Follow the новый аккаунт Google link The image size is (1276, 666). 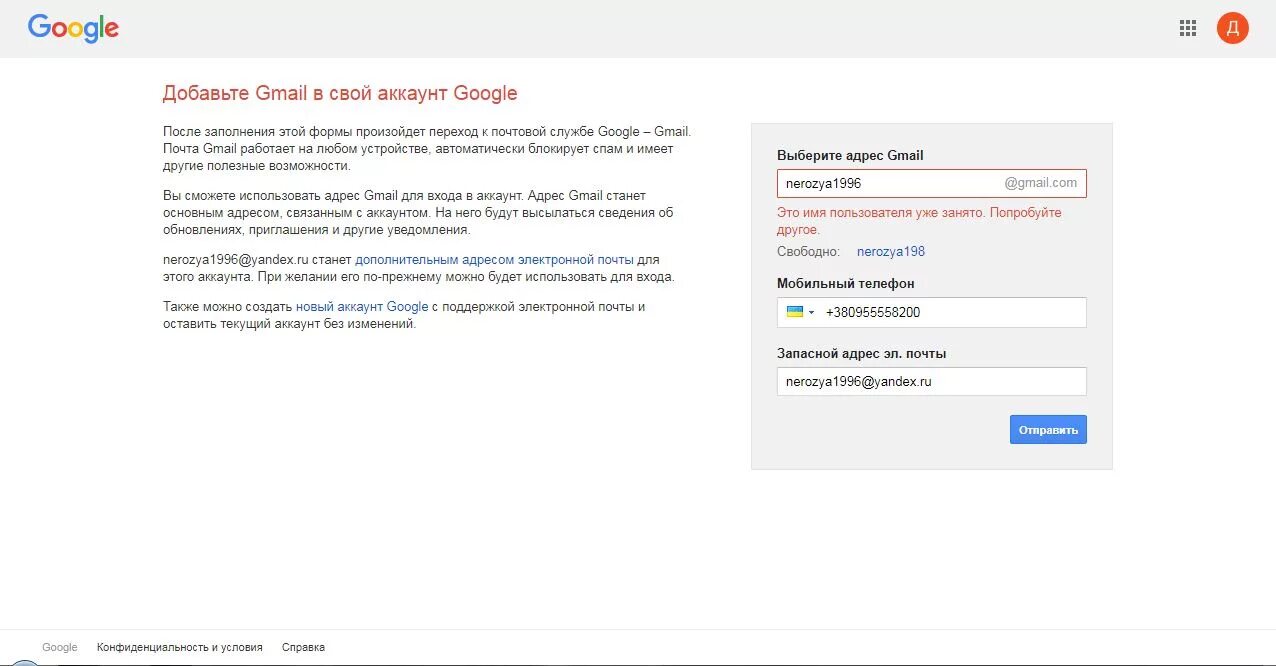[x=362, y=307]
